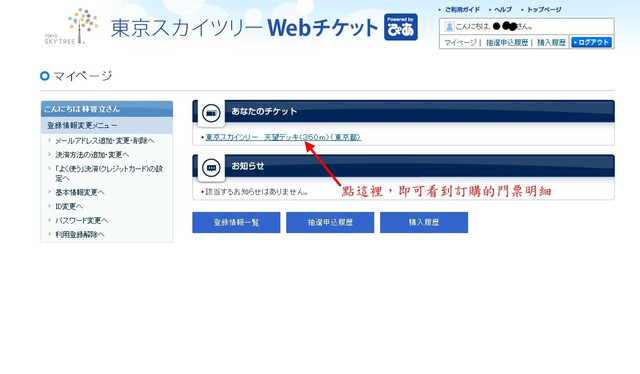
Task: Click the blue 購入履歴 button
Action: click(424, 223)
